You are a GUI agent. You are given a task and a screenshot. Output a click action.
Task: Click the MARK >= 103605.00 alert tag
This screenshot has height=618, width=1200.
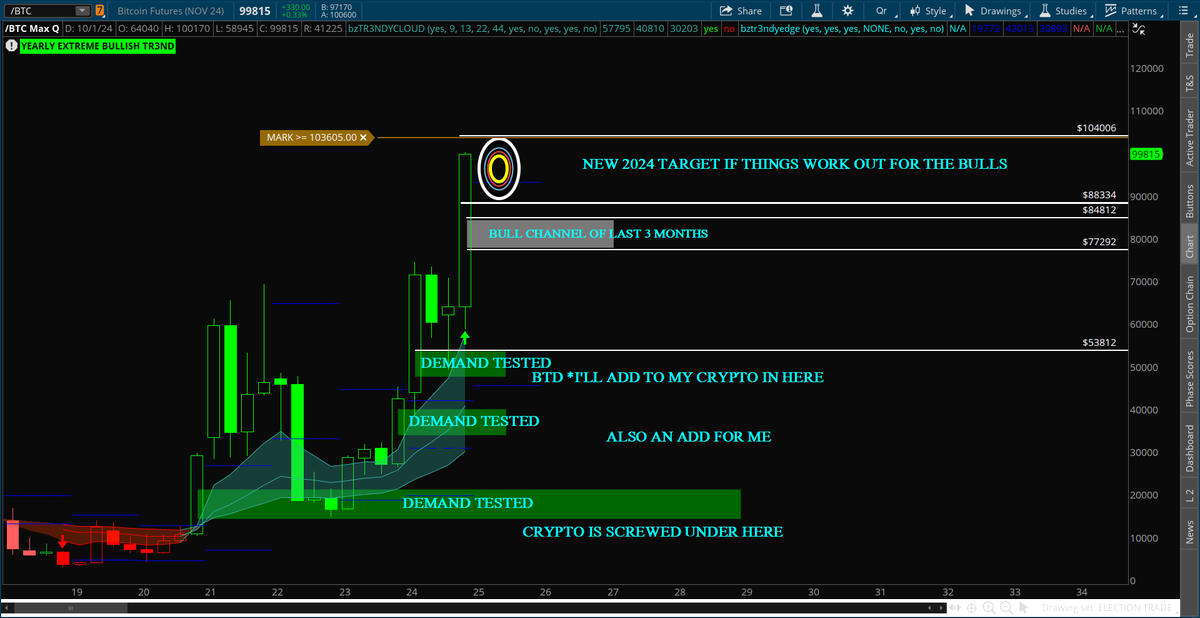(316, 137)
